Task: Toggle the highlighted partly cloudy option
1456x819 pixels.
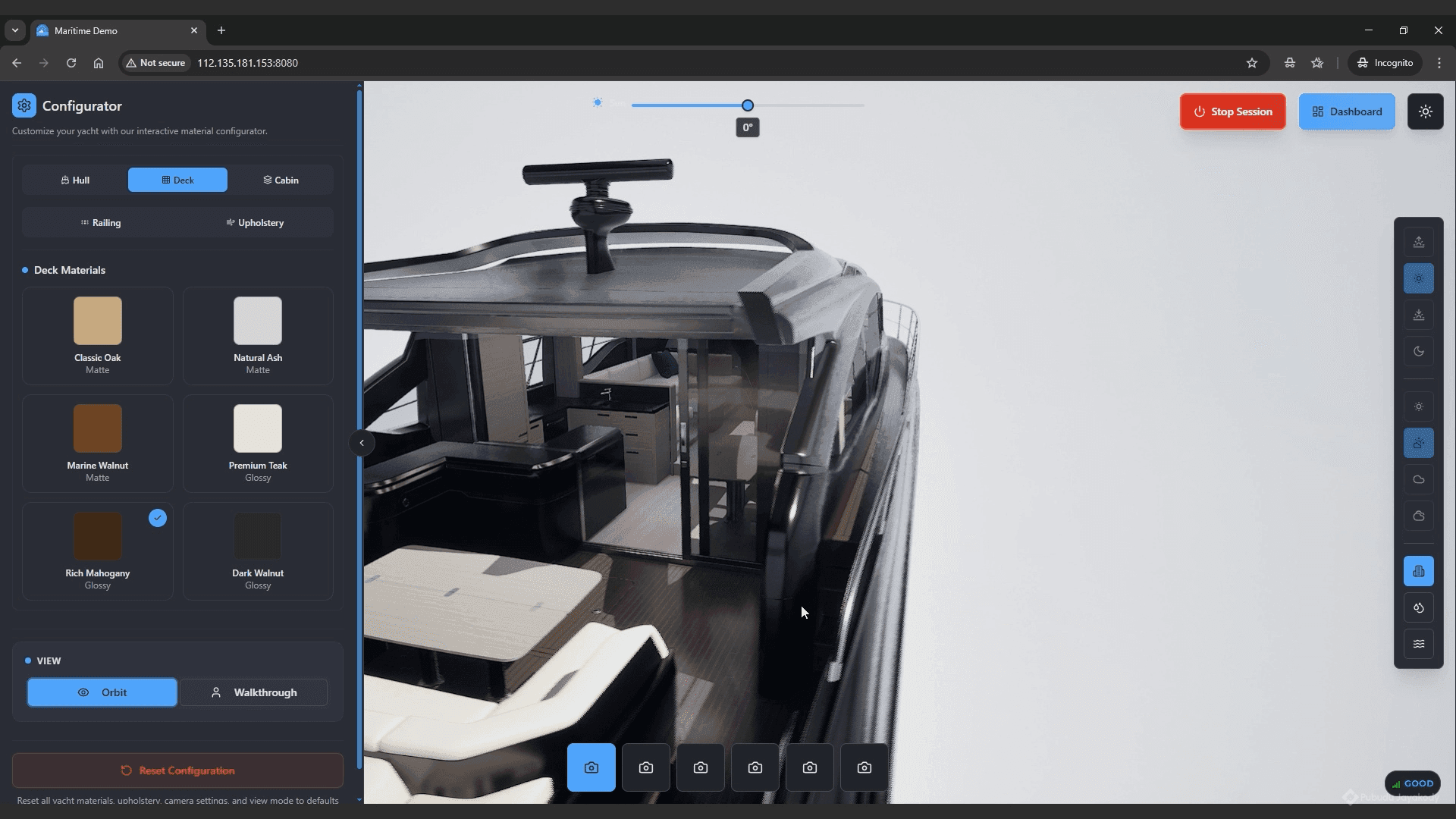Action: [x=1418, y=443]
